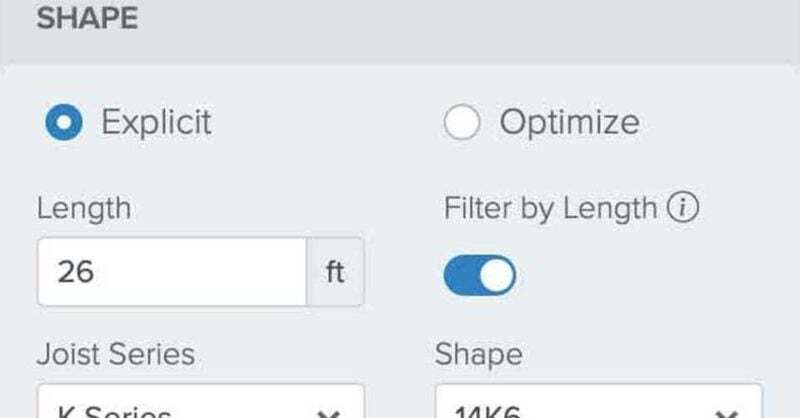Click the K Series text in the Joist Series selector
800x418 pixels.
coord(115,411)
